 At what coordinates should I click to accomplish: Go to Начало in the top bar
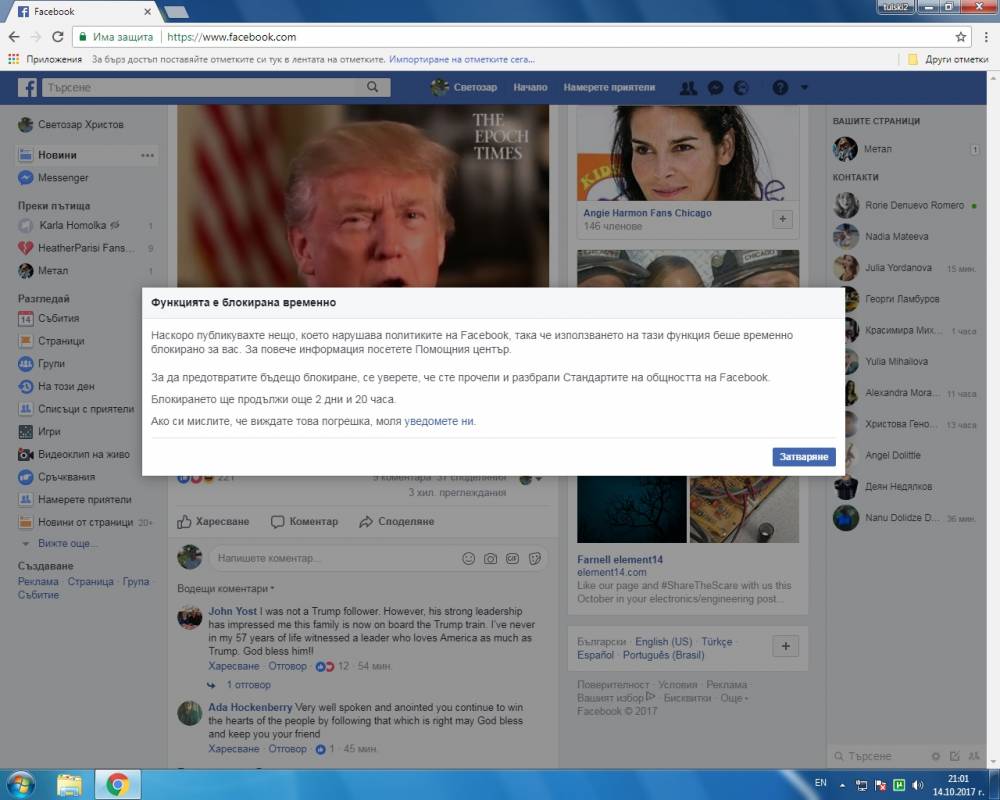click(530, 87)
